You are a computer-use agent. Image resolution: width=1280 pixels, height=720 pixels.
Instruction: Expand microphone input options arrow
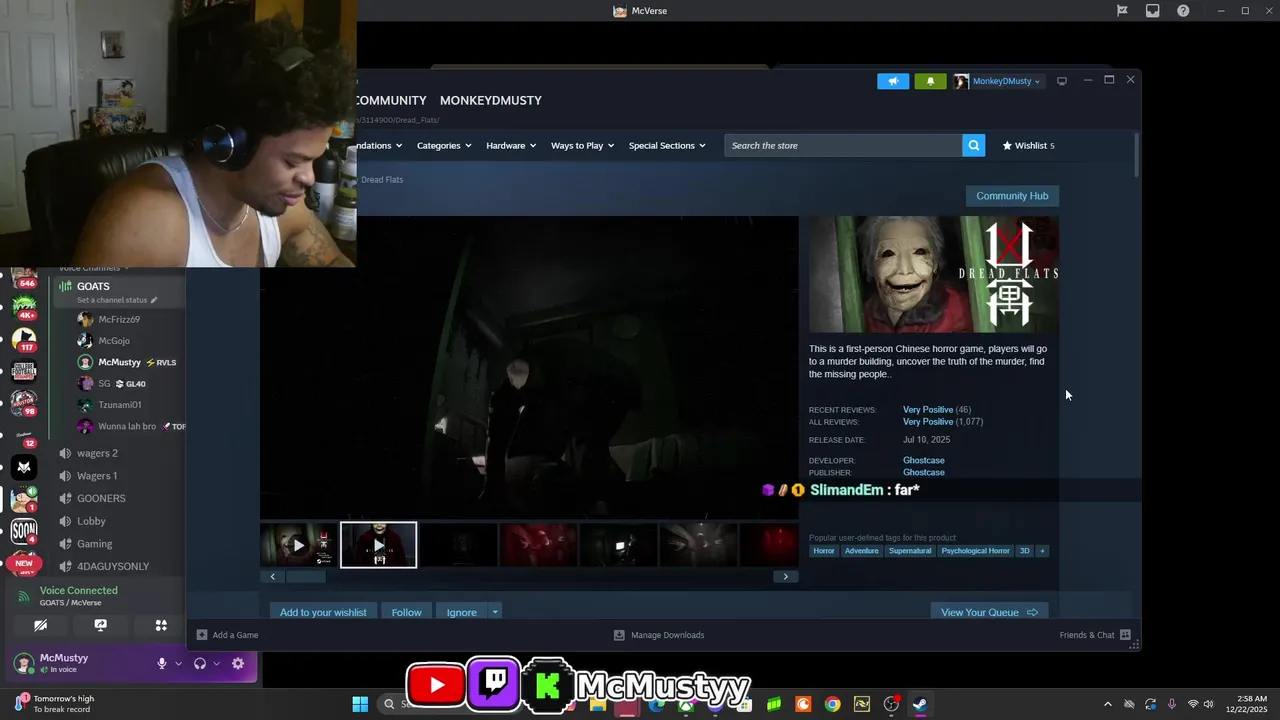click(179, 663)
